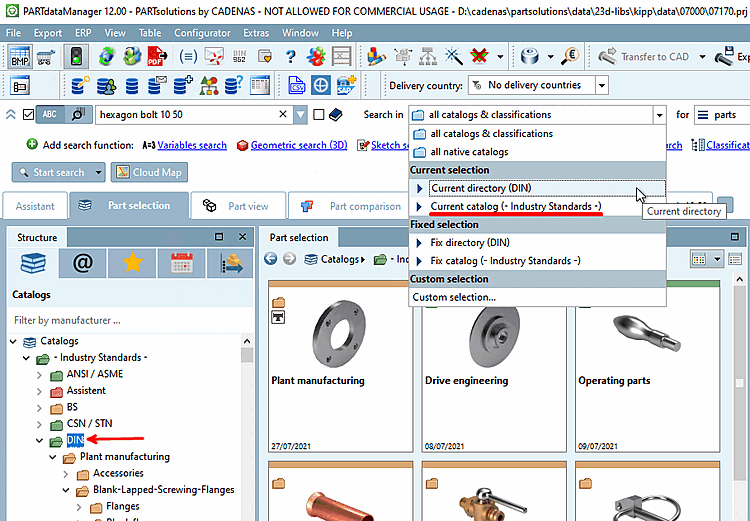Open the stacked books Catalogs tab icon
The height and width of the screenshot is (521, 750).
pos(33,263)
